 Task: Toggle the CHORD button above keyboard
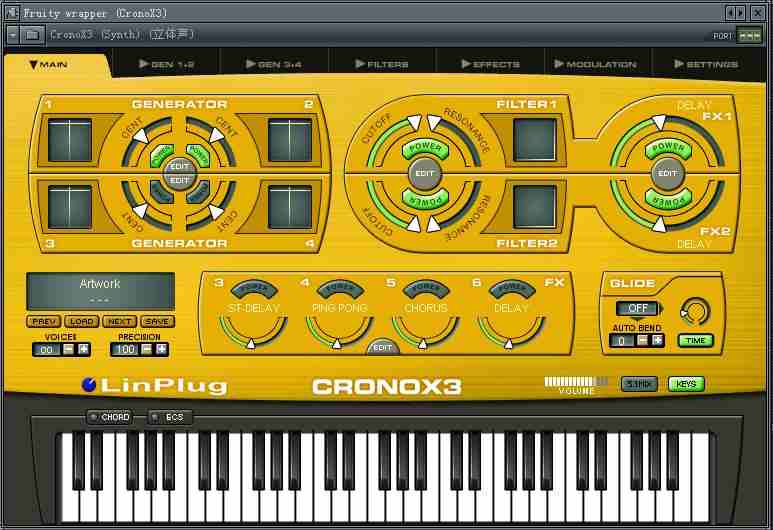point(109,417)
